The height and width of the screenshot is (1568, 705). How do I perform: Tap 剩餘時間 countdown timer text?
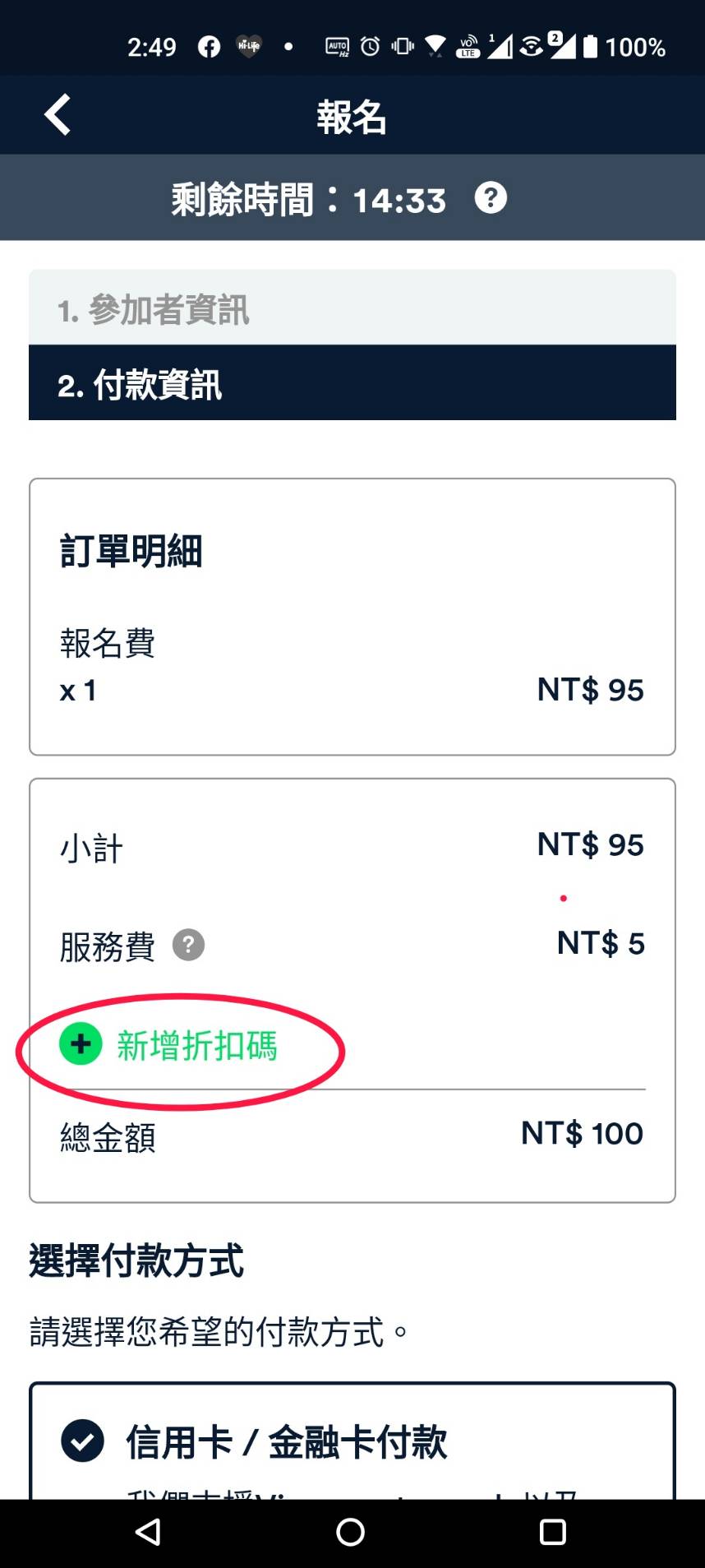click(309, 200)
